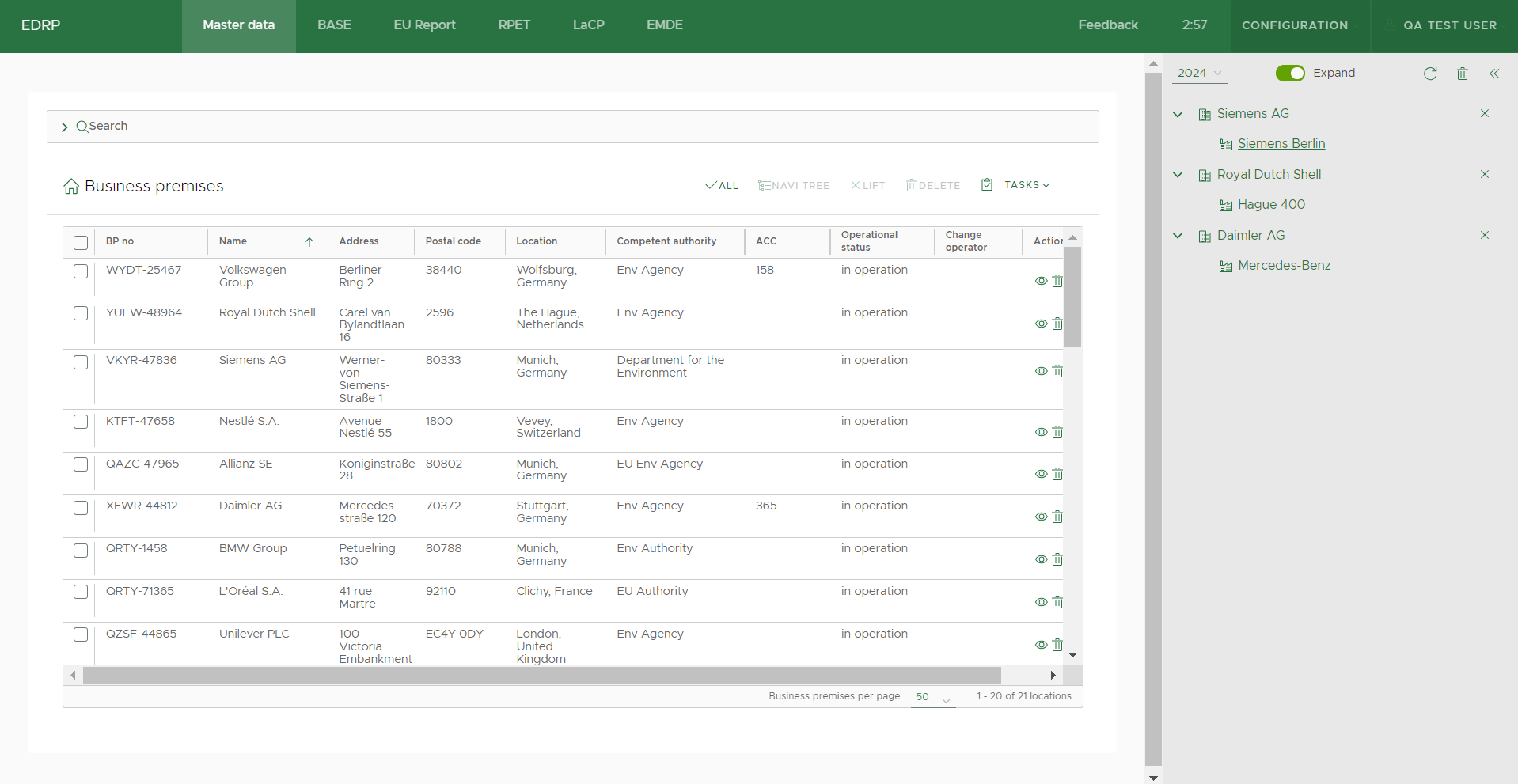Click the trash icon in the navigation tree header
The image size is (1518, 784).
pos(1462,74)
